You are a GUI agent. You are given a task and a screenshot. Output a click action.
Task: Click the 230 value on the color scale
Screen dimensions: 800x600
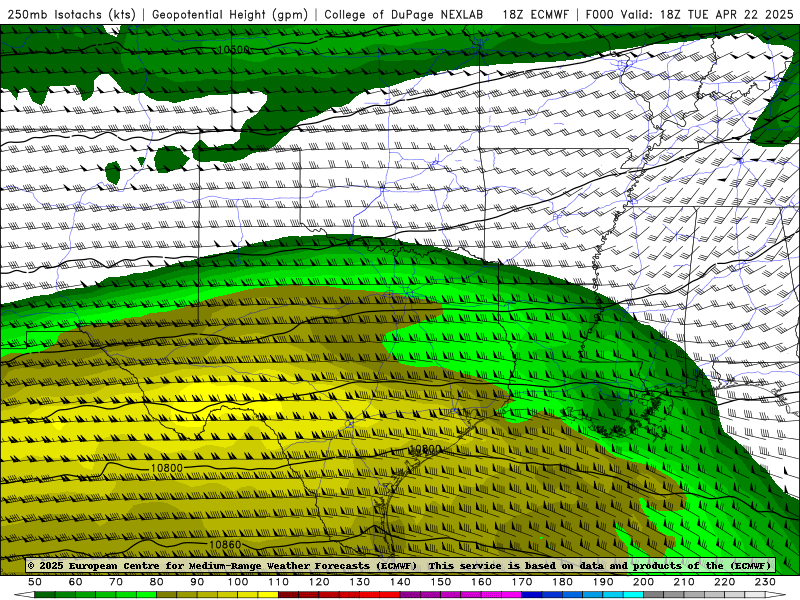(x=765, y=582)
